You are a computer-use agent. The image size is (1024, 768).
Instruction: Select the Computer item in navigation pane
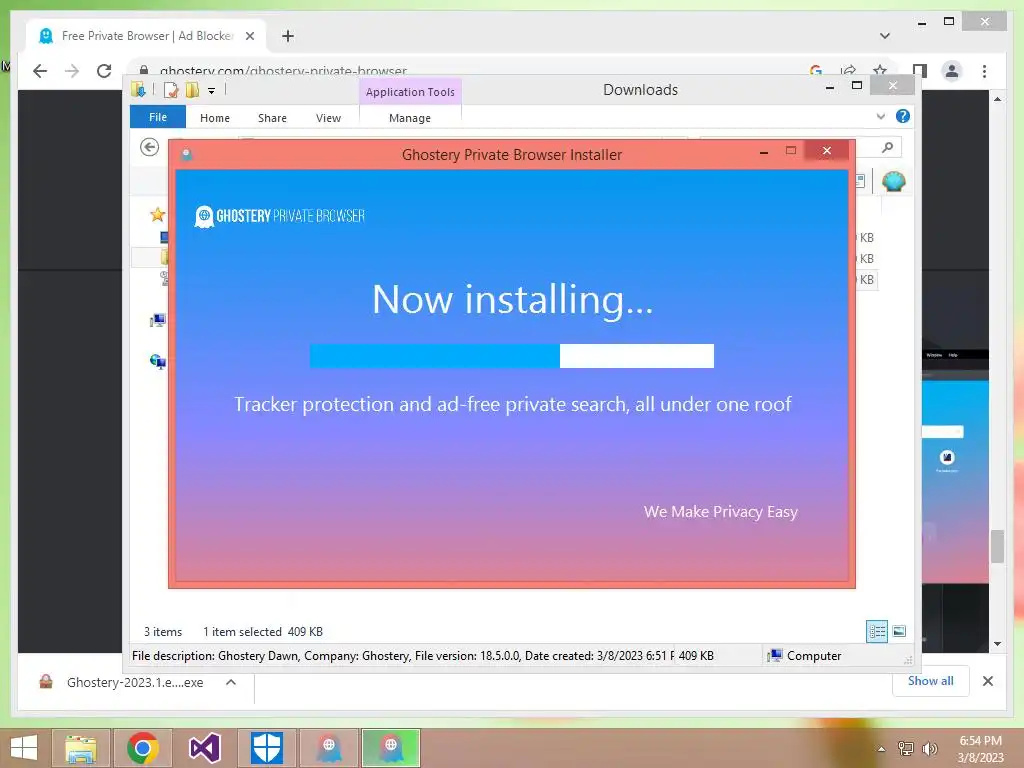[x=157, y=320]
